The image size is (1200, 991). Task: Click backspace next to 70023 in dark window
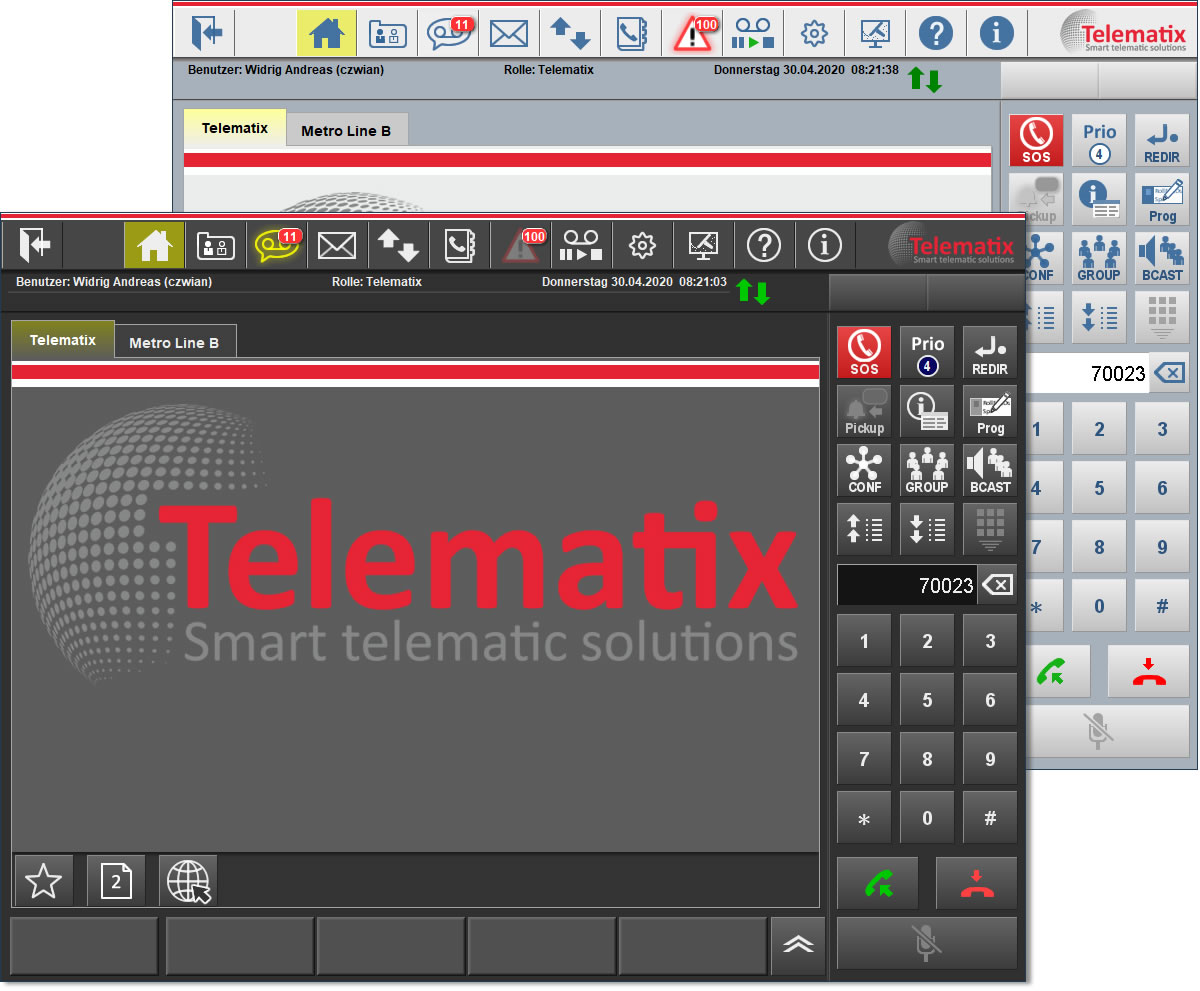pyautogui.click(x=997, y=585)
